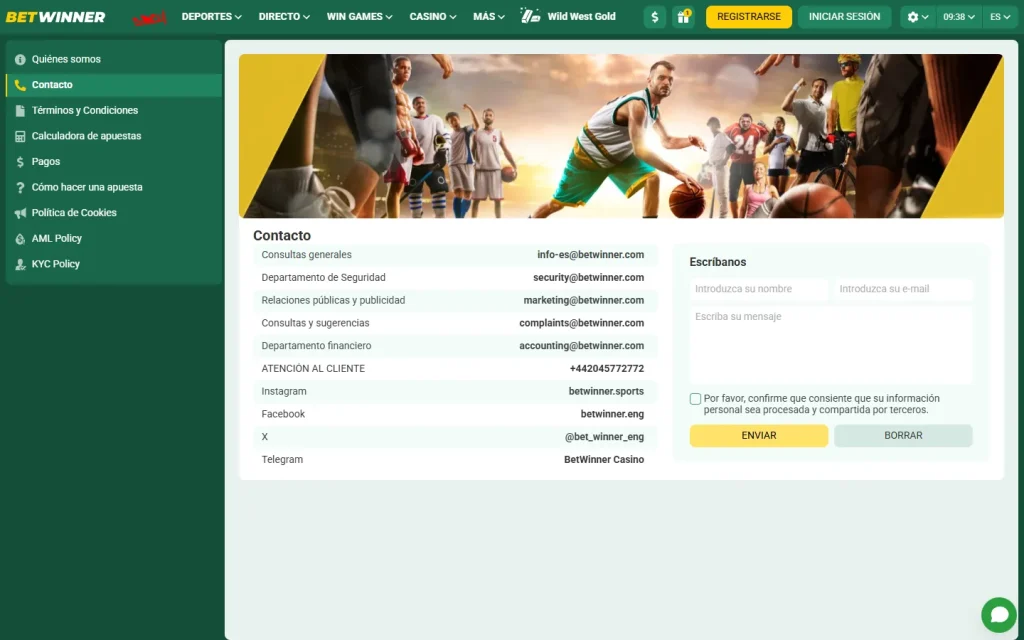Expand the DEPORTES dropdown menu
The height and width of the screenshot is (640, 1024).
coord(211,16)
